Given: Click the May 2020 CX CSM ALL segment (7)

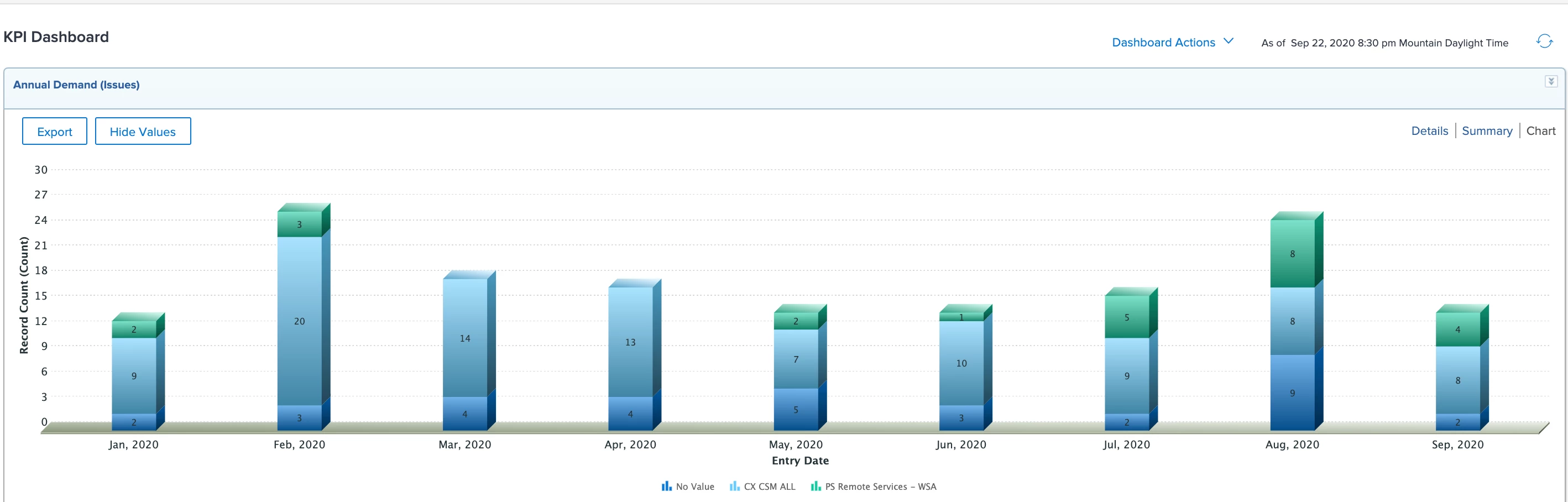Looking at the screenshot, I should (796, 359).
